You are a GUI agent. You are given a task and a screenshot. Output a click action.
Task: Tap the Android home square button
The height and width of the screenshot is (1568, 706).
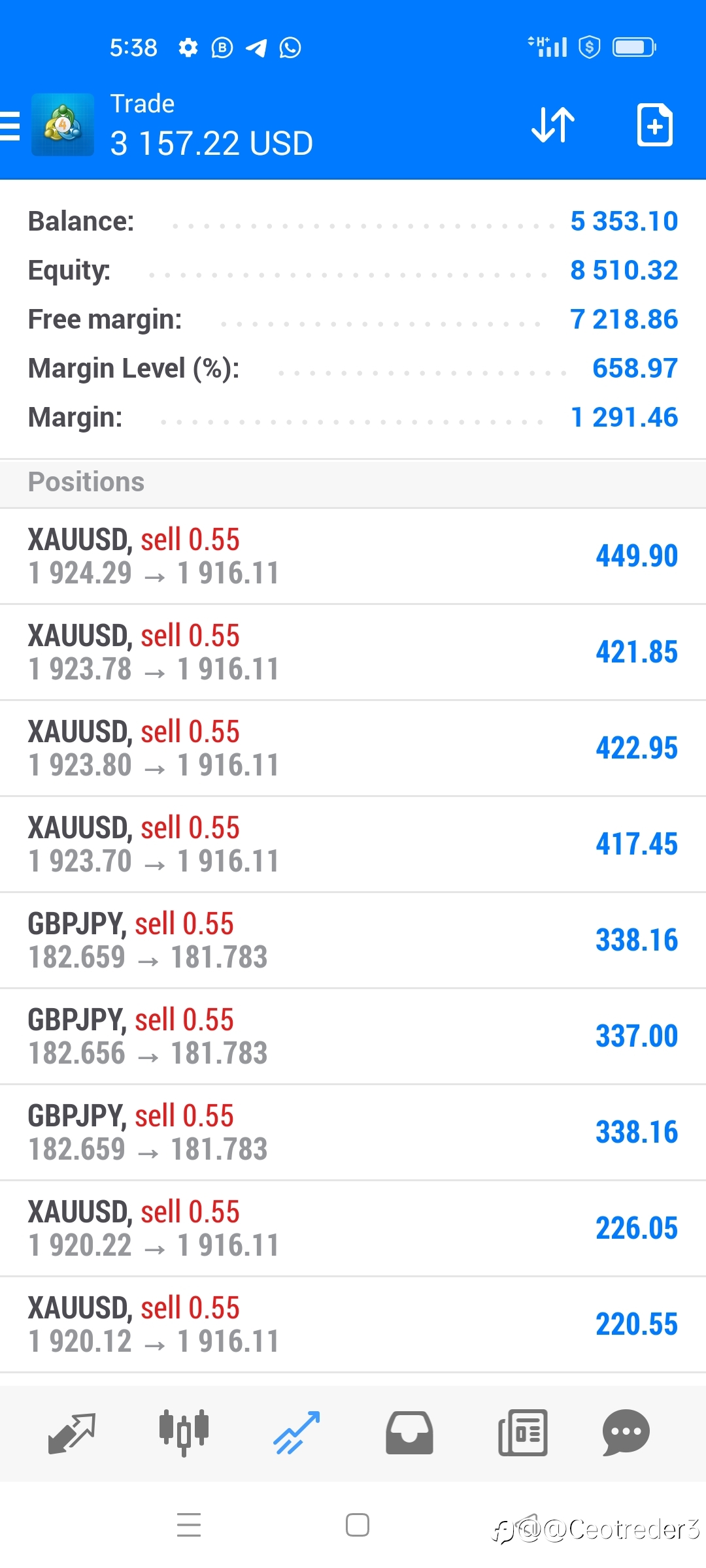point(358,1525)
